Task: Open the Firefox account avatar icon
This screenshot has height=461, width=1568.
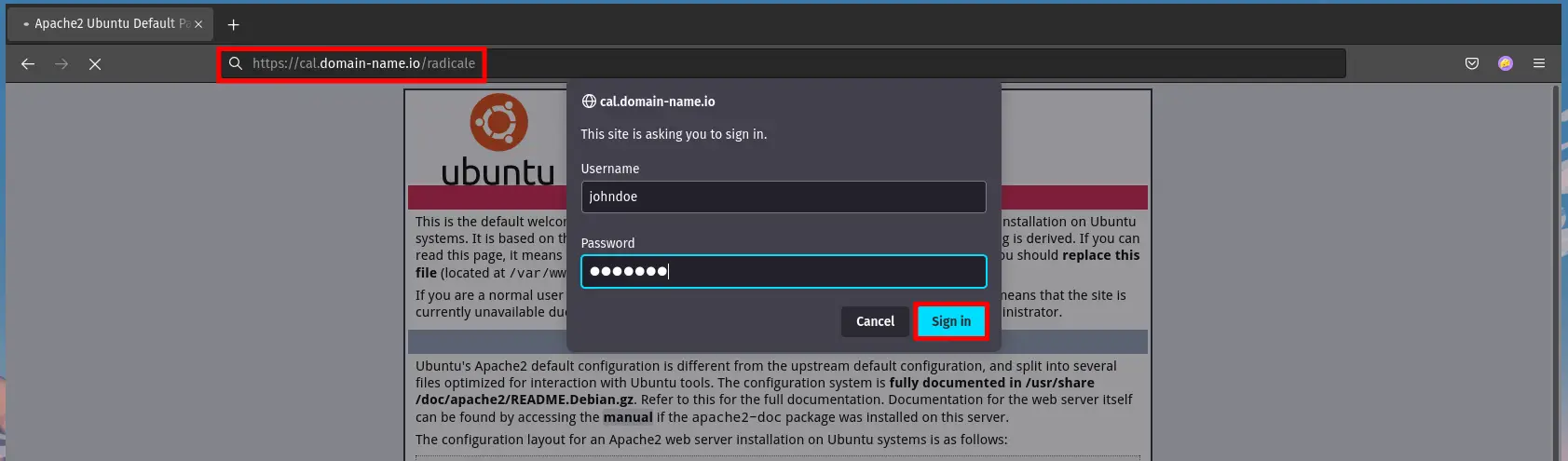Action: (1506, 63)
